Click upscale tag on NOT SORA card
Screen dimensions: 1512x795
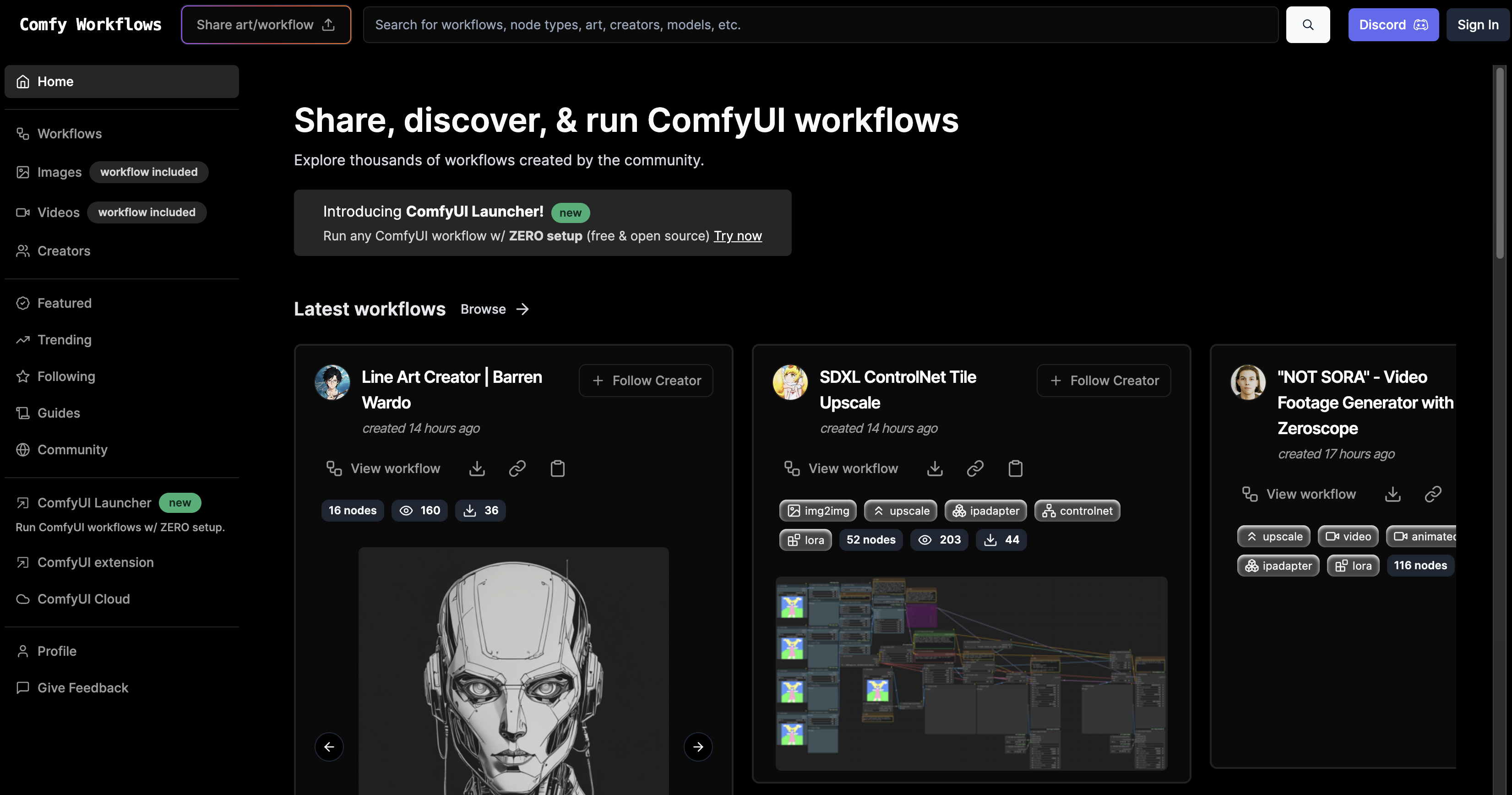click(x=1273, y=537)
